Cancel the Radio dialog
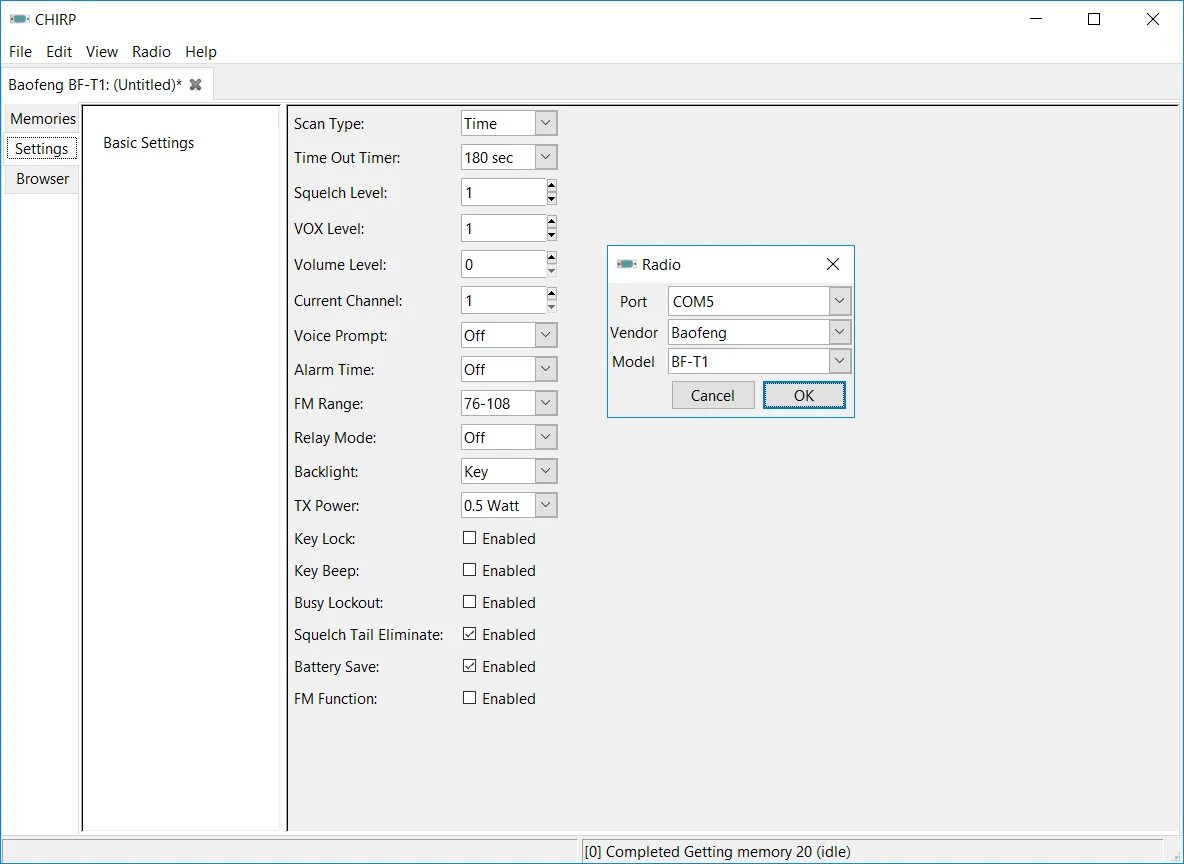Image resolution: width=1184 pixels, height=864 pixels. (x=713, y=395)
